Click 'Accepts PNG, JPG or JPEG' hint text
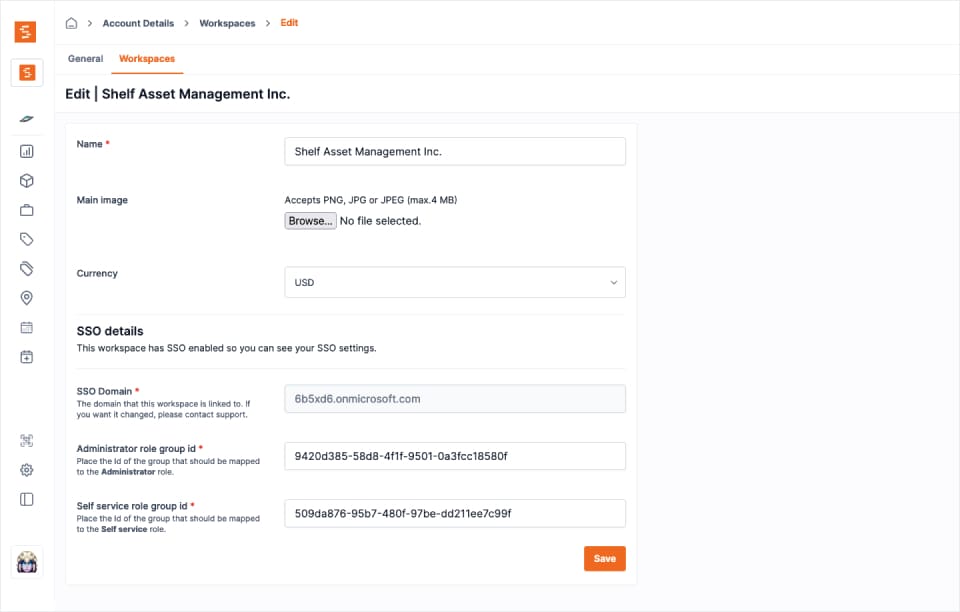Image resolution: width=960 pixels, height=612 pixels. pos(371,200)
